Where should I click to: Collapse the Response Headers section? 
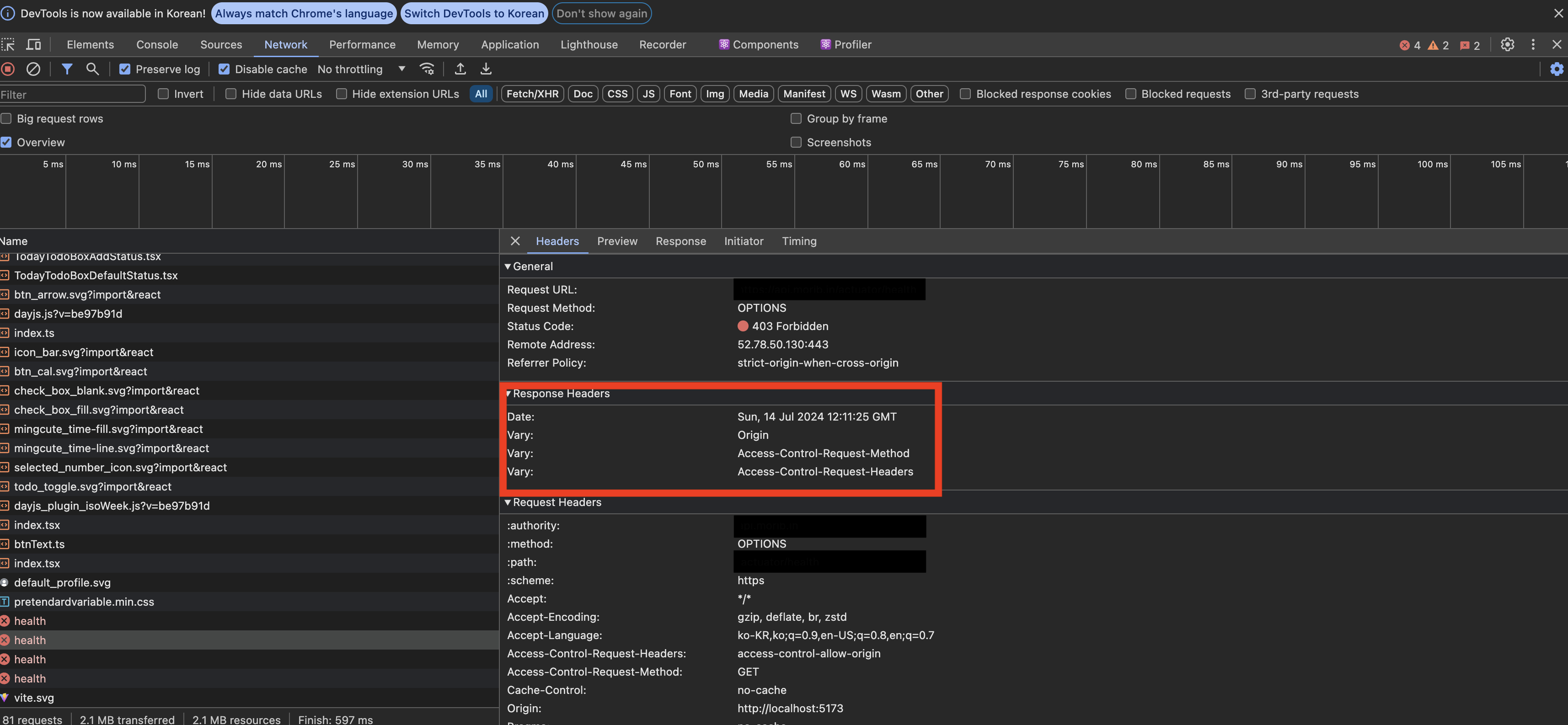click(x=509, y=394)
